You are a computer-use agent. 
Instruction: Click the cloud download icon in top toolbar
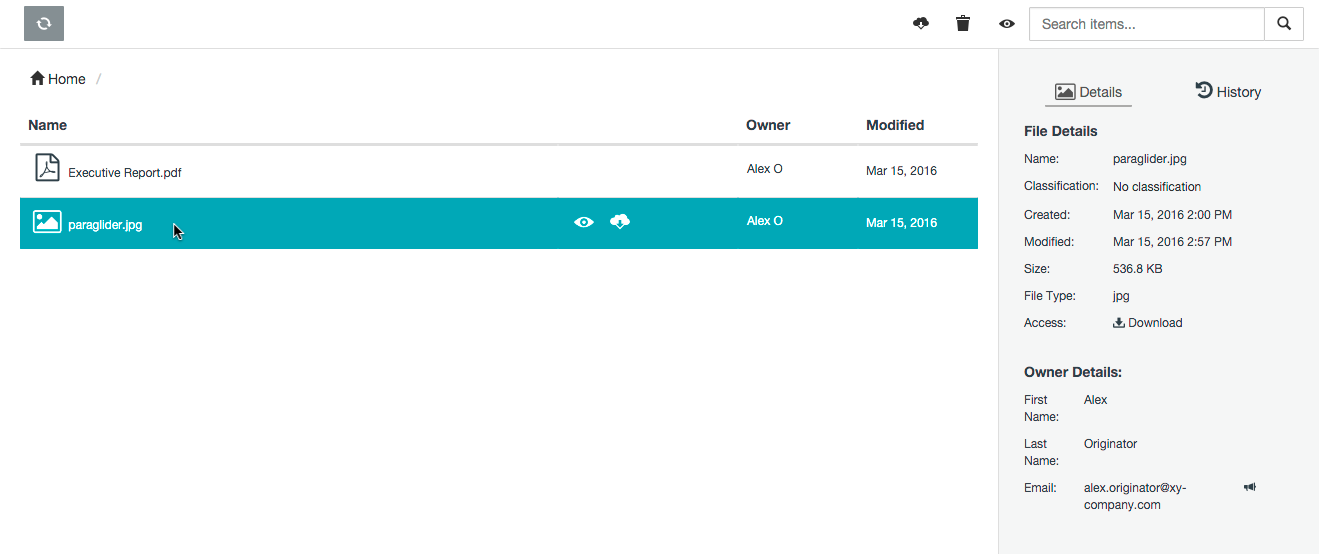(921, 24)
